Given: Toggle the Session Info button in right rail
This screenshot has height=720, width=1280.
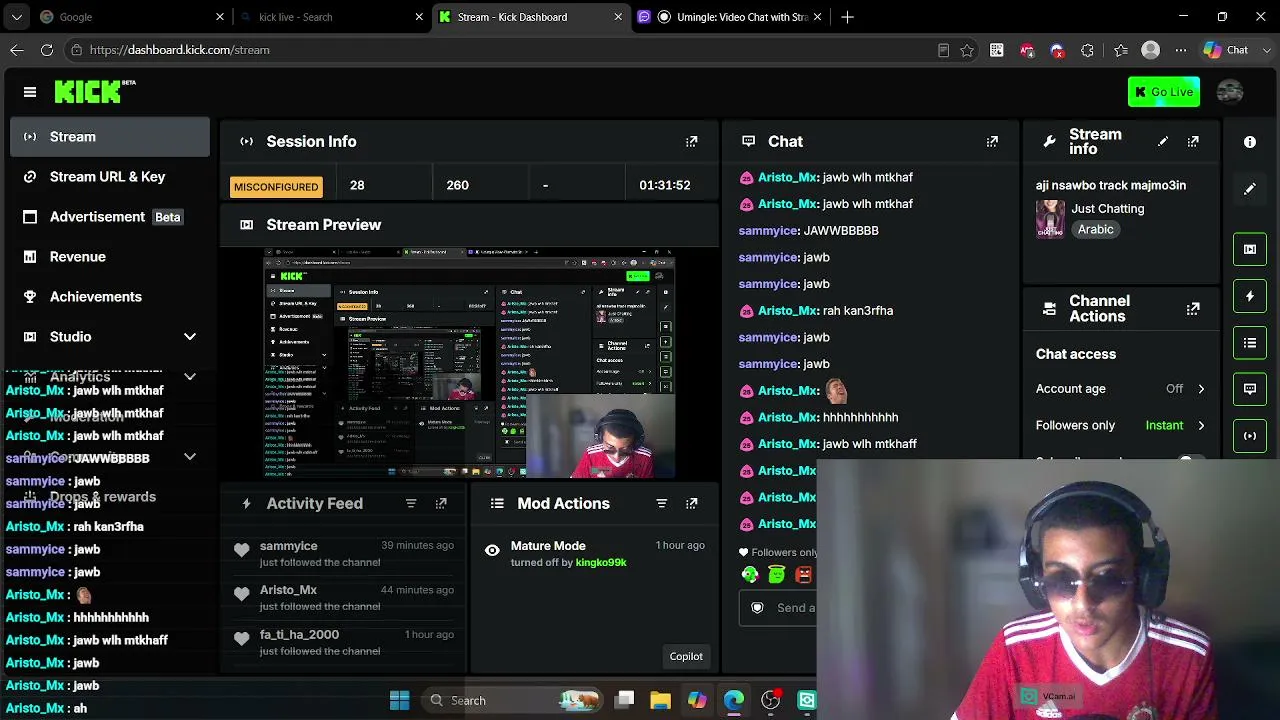Looking at the screenshot, I should pyautogui.click(x=1250, y=436).
